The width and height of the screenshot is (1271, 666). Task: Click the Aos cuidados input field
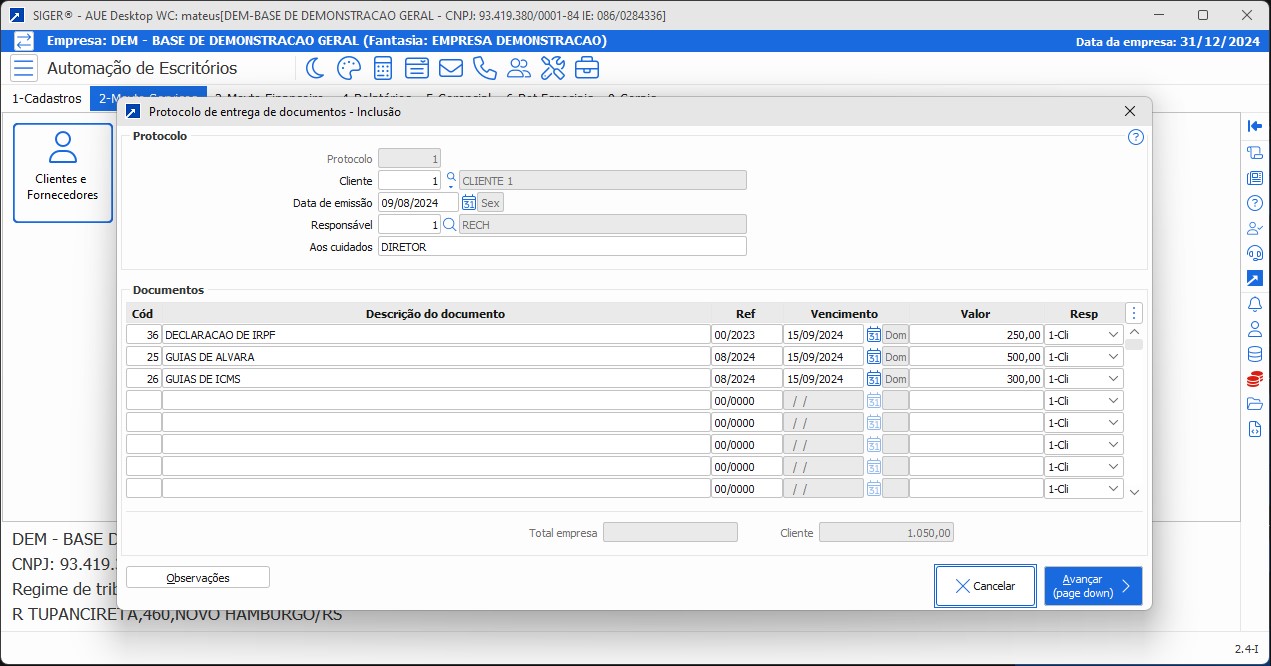coord(562,247)
